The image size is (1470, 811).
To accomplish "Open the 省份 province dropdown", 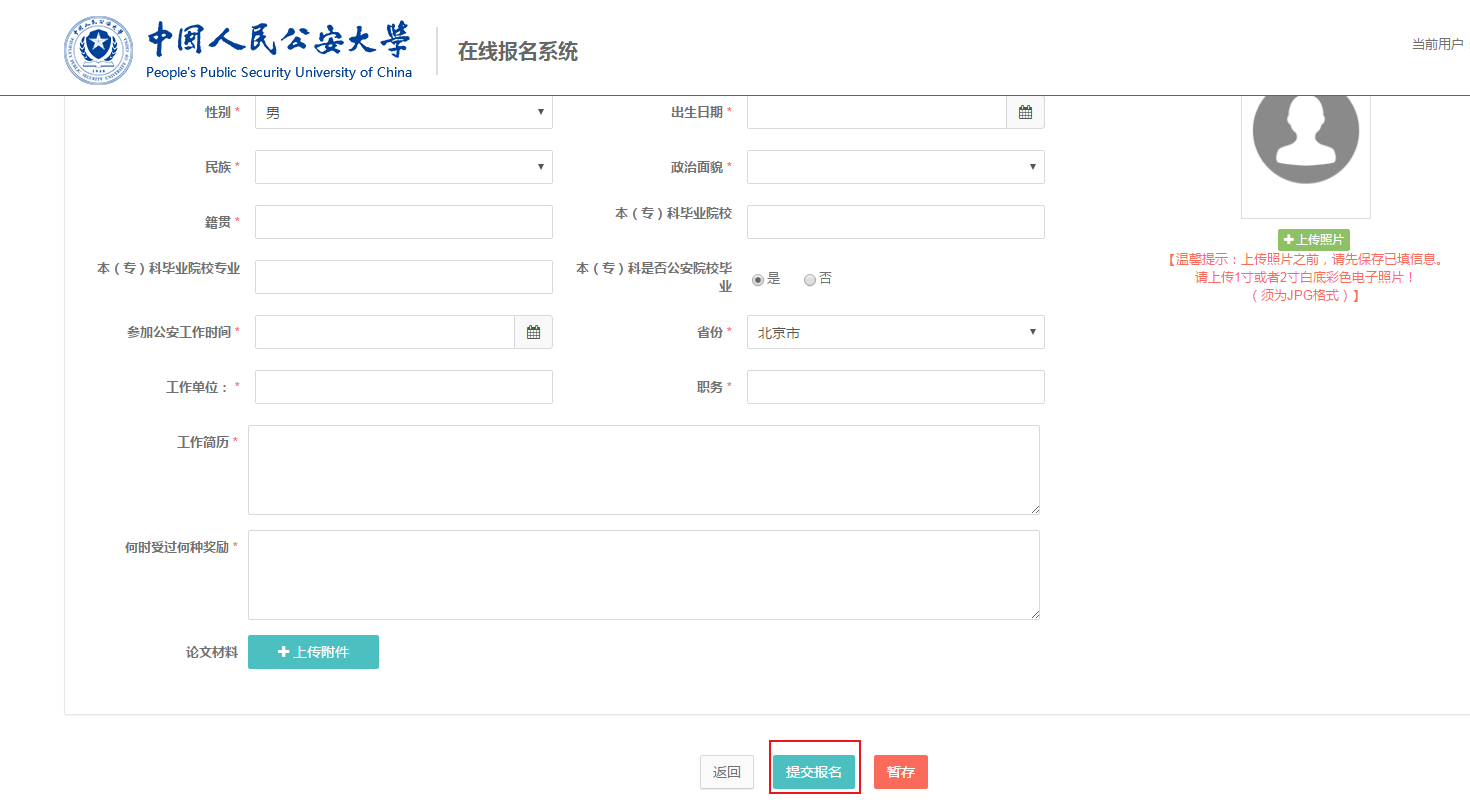I will coord(895,332).
